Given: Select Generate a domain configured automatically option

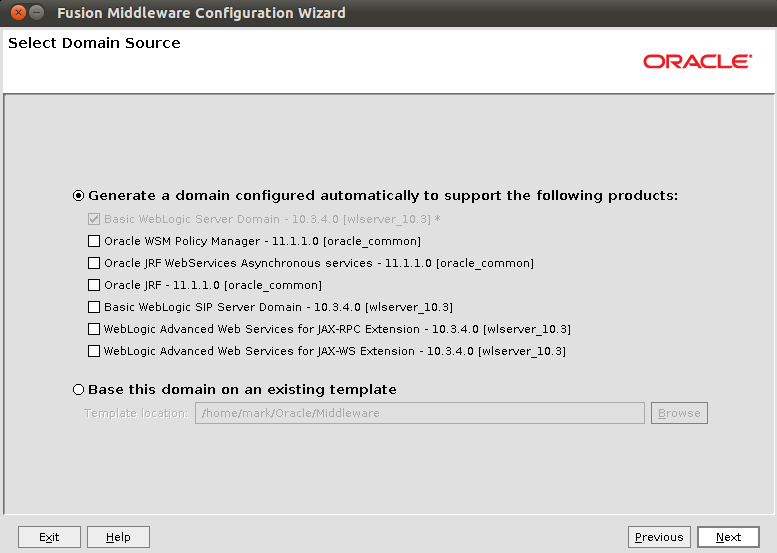Looking at the screenshot, I should [x=78, y=196].
